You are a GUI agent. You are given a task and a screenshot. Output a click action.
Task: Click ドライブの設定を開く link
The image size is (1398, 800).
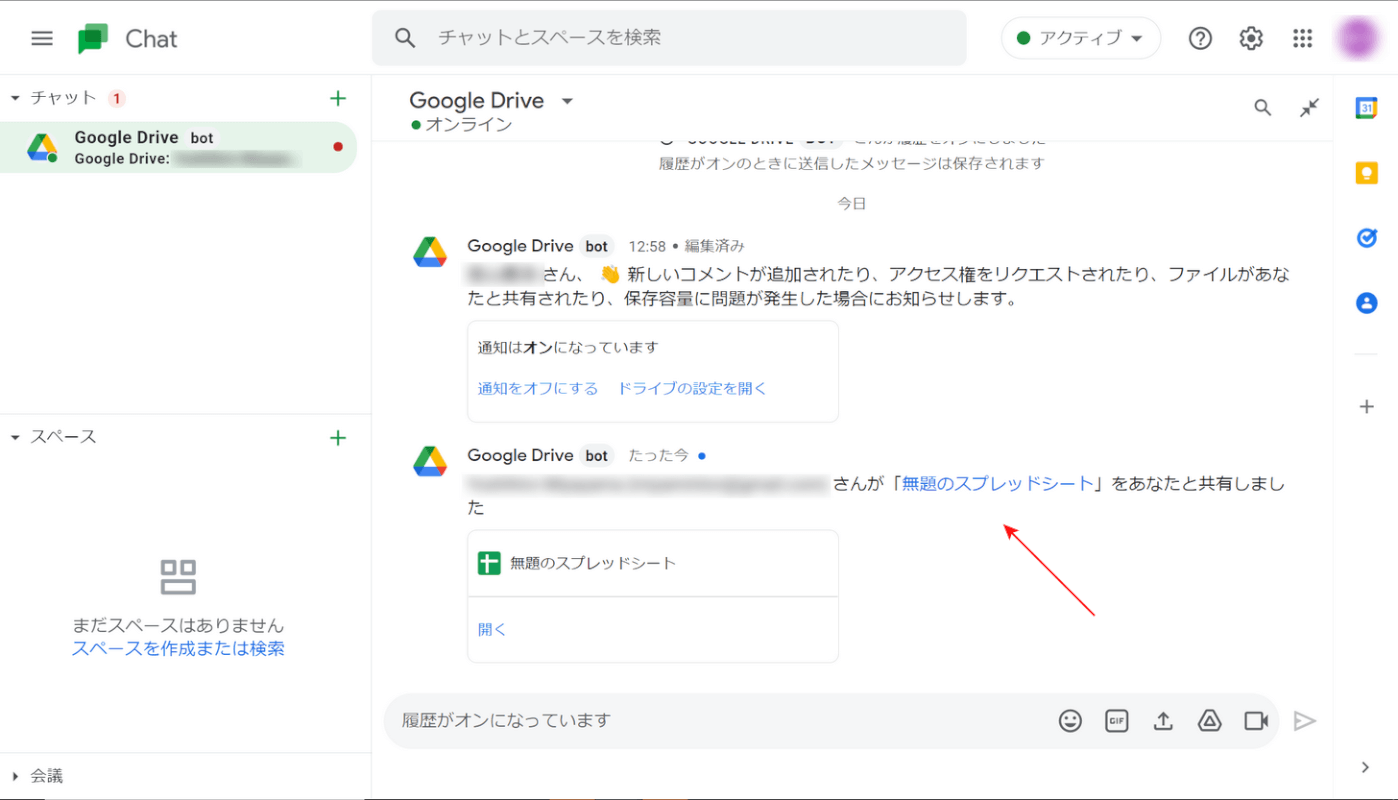(692, 388)
